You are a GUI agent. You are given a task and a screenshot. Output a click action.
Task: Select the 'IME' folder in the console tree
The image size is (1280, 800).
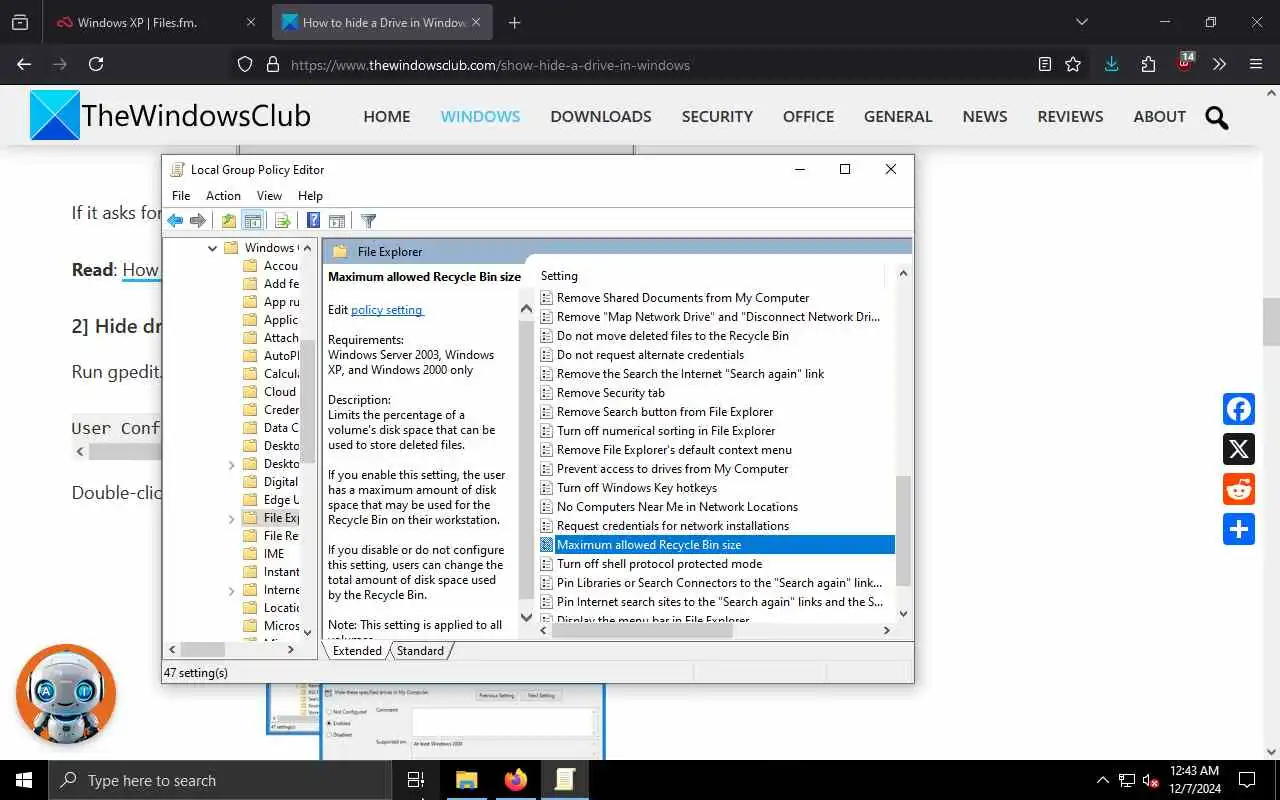point(264,554)
